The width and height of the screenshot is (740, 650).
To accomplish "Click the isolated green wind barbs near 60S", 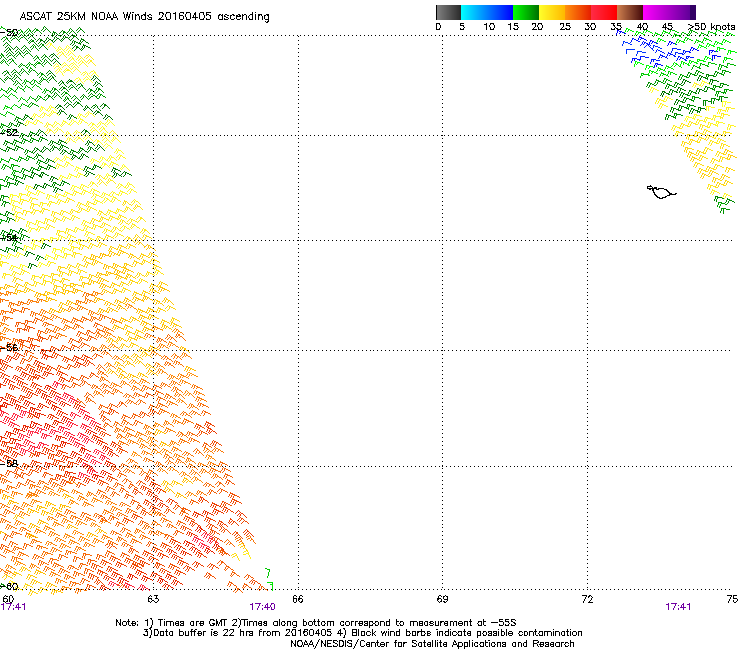I will (269, 579).
